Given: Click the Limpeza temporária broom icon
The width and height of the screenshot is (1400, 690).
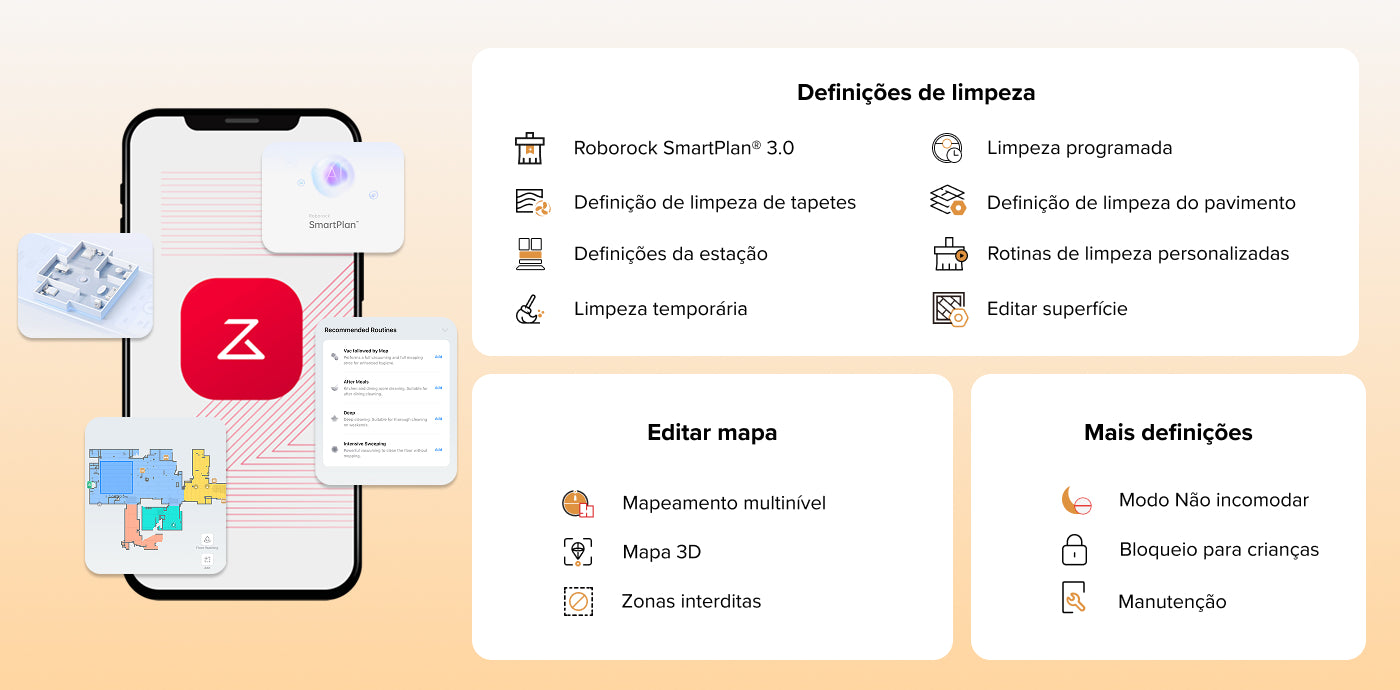Looking at the screenshot, I should [x=529, y=309].
